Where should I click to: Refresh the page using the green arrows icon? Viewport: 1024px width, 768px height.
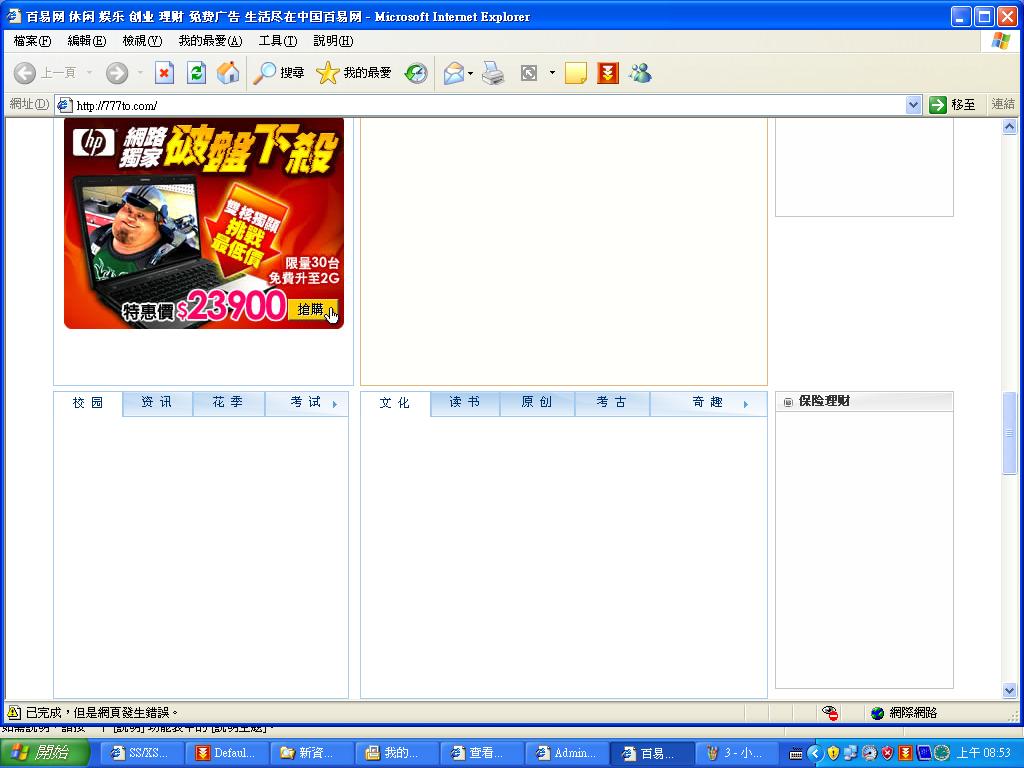tap(196, 72)
